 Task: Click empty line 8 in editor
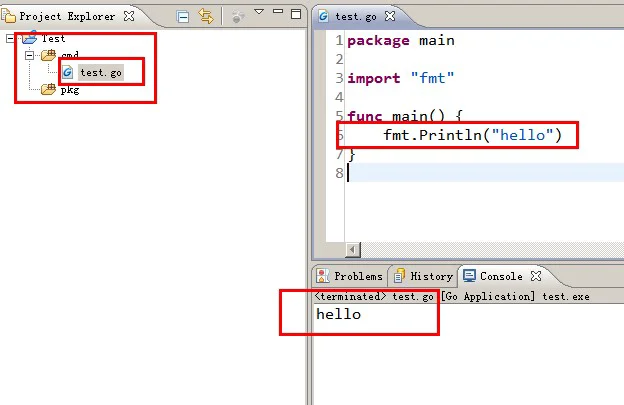pyautogui.click(x=486, y=173)
